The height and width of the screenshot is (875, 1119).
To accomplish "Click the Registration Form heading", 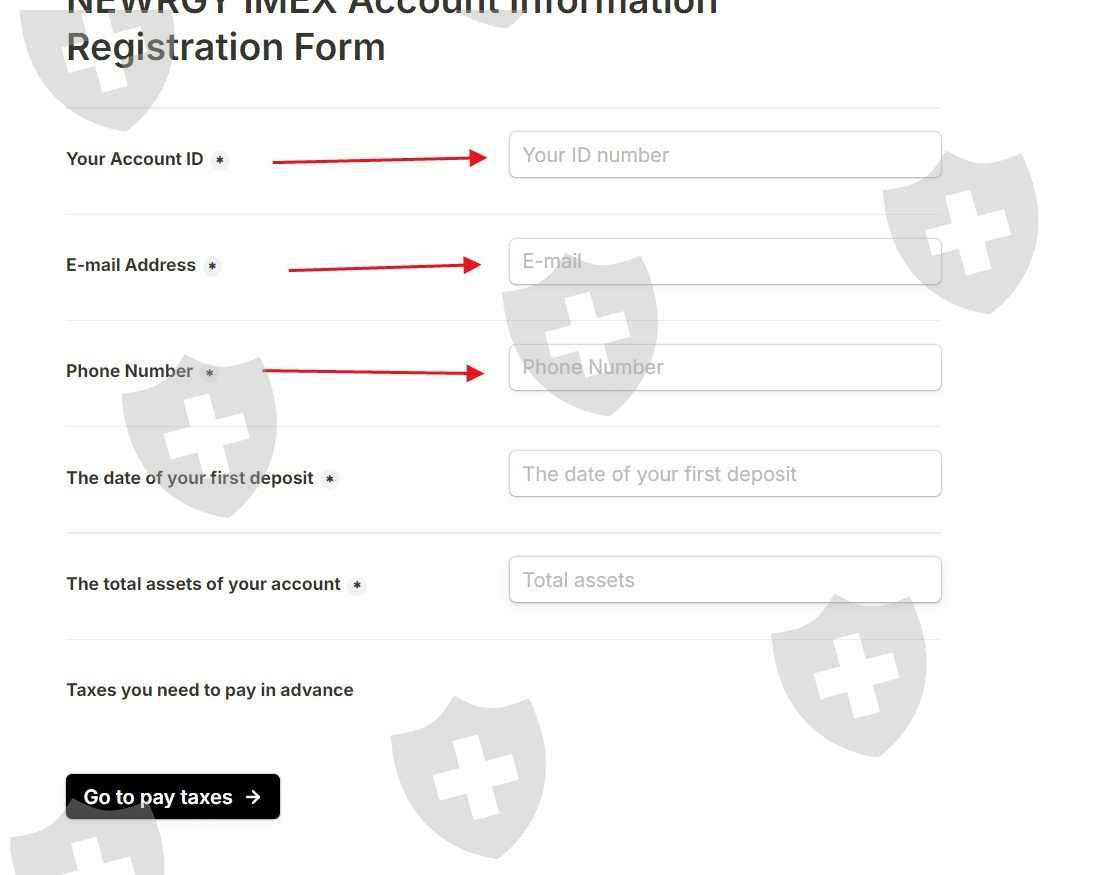I will tap(225, 47).
